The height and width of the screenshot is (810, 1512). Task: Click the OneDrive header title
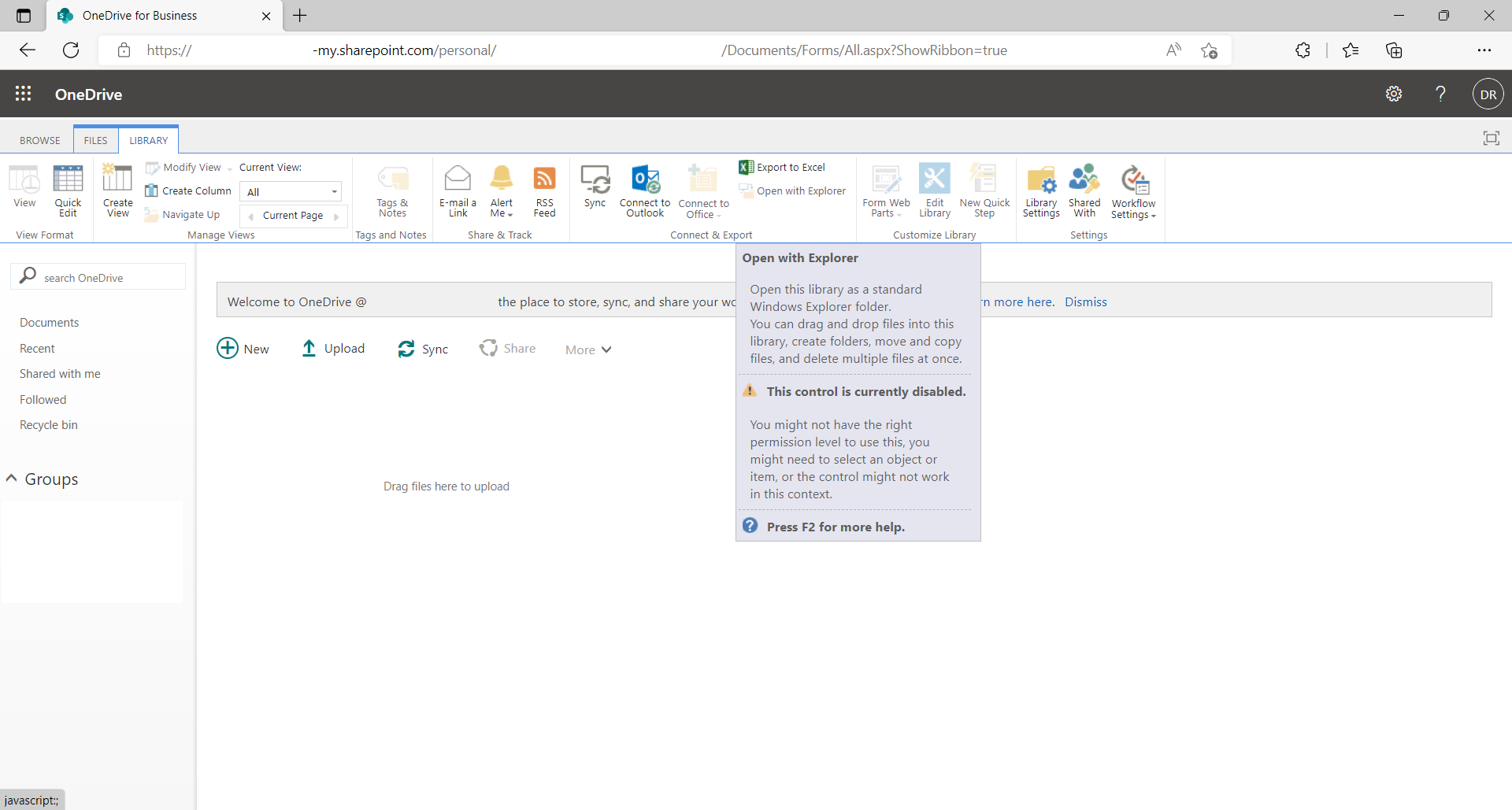point(88,94)
